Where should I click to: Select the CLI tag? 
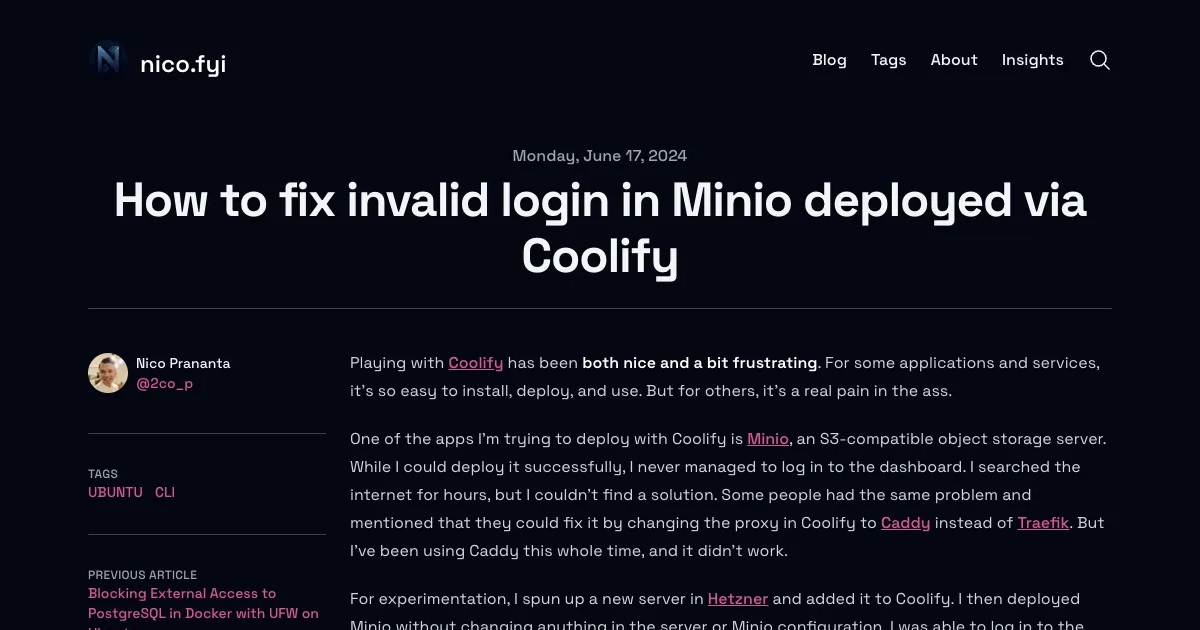point(165,492)
